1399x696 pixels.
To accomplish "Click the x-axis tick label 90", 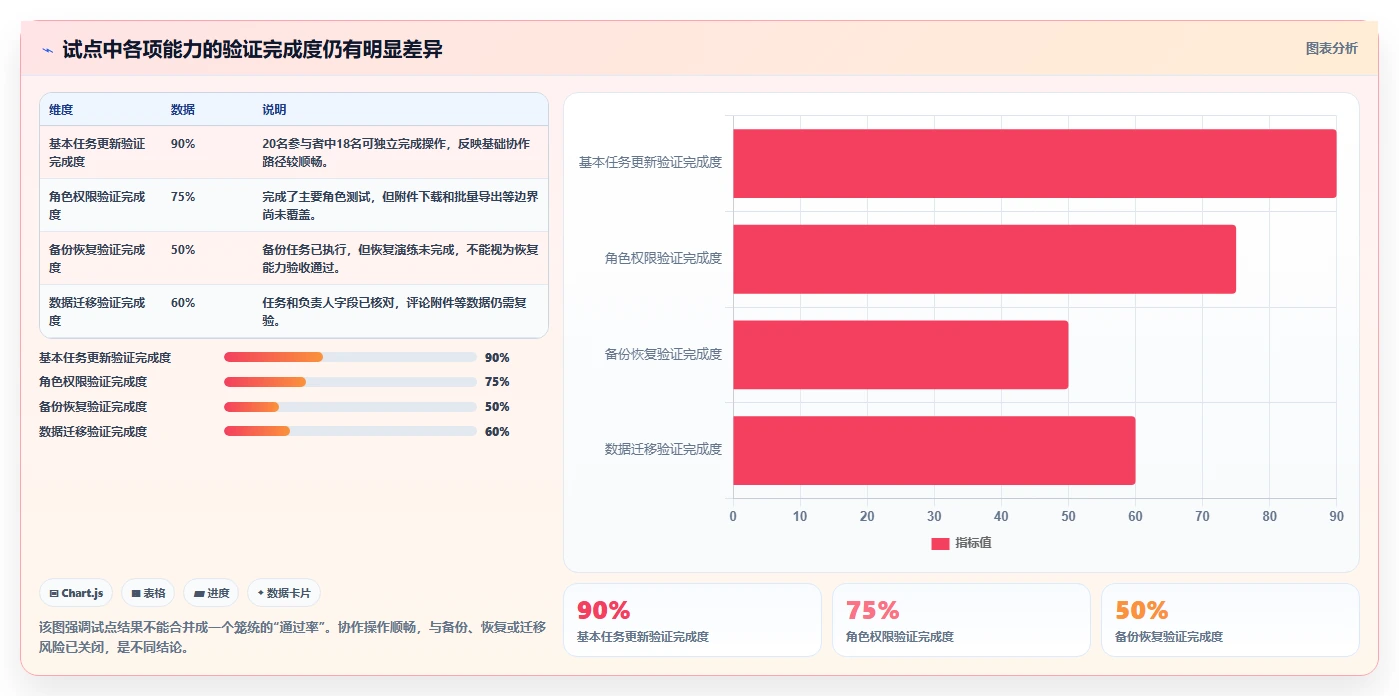I will click(1336, 516).
